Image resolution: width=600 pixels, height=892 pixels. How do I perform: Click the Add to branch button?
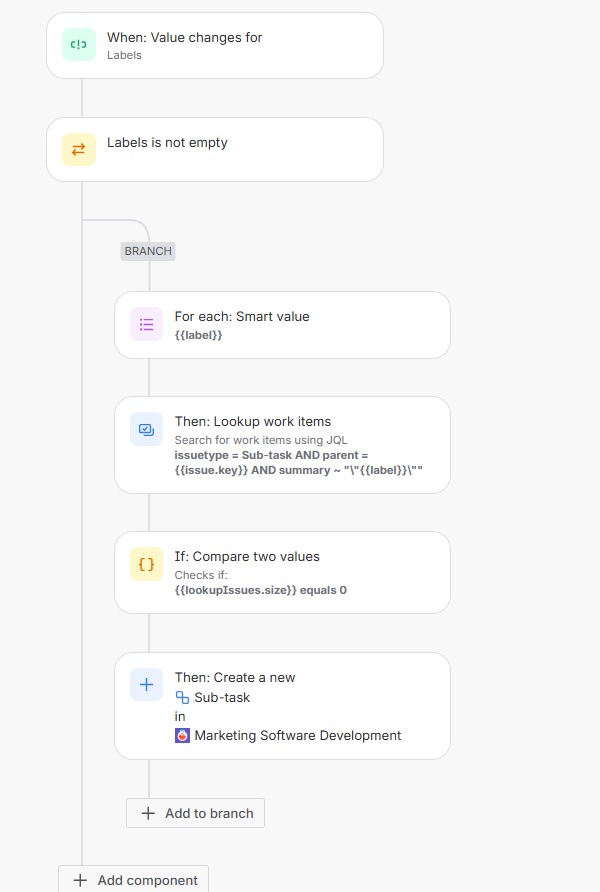[x=195, y=813]
